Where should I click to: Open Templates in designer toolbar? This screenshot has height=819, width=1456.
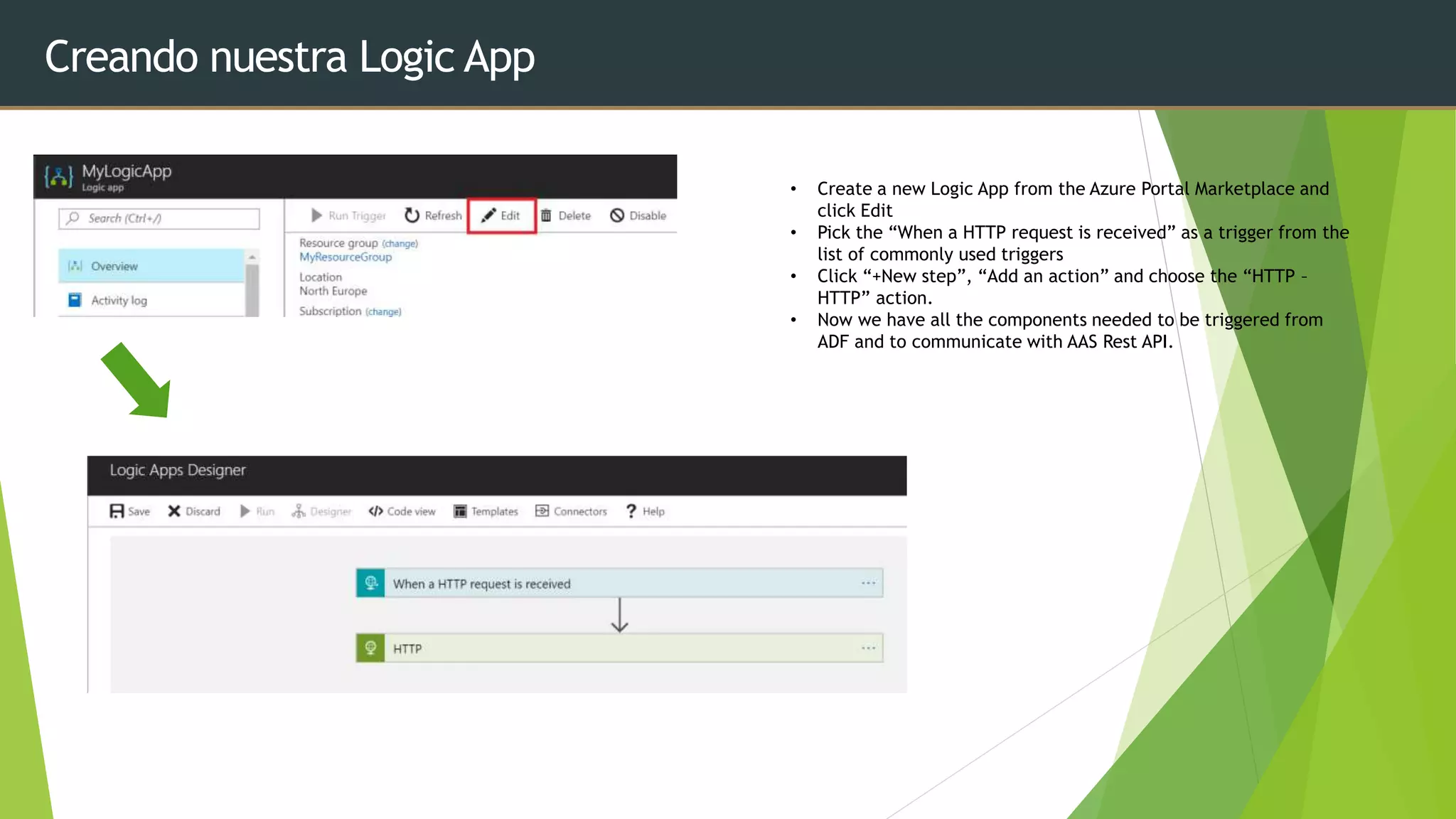tap(486, 511)
